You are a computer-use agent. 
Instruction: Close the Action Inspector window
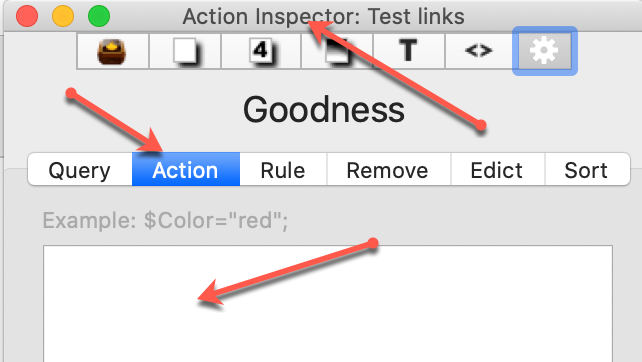27,16
